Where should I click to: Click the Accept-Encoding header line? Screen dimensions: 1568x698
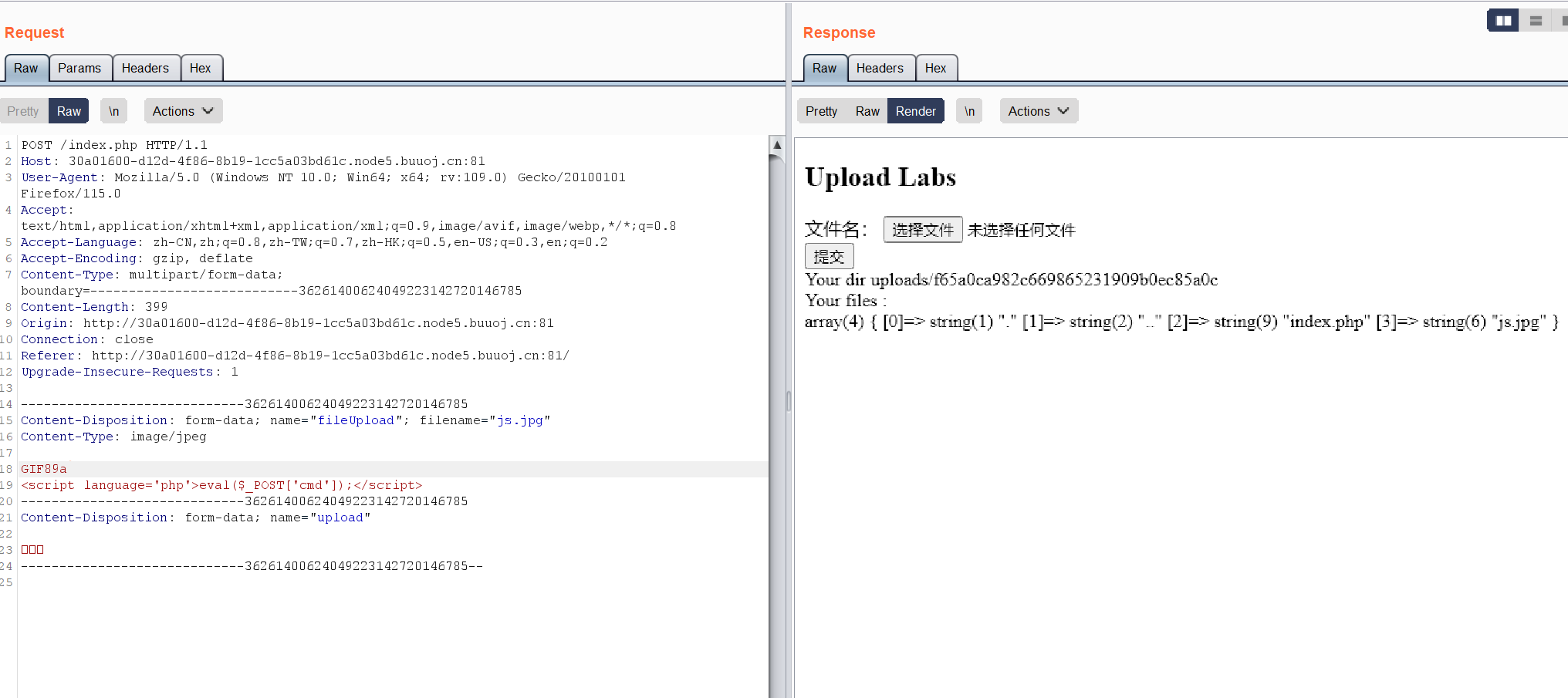click(x=137, y=258)
